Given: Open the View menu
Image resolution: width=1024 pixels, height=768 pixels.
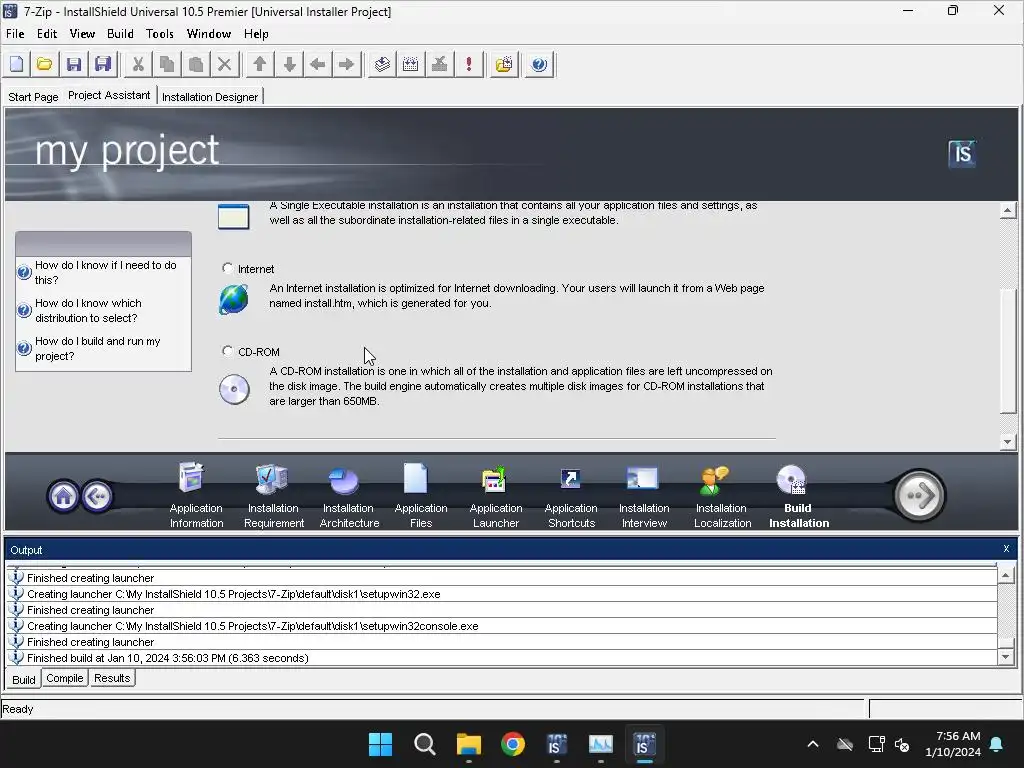Looking at the screenshot, I should pos(82,34).
